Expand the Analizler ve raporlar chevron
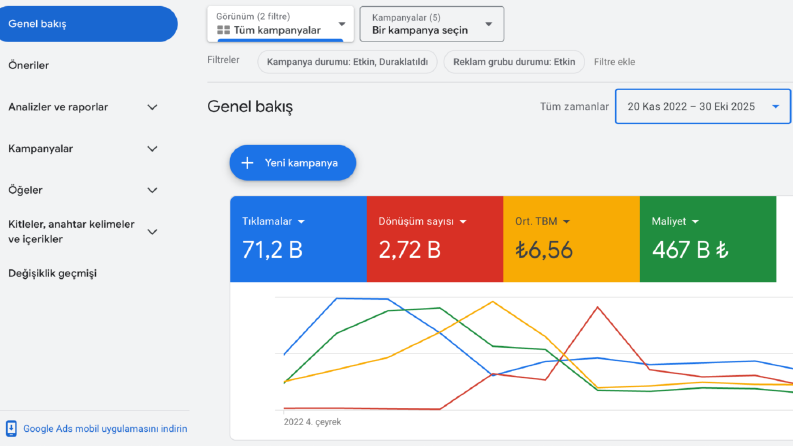The image size is (793, 446). (x=152, y=107)
